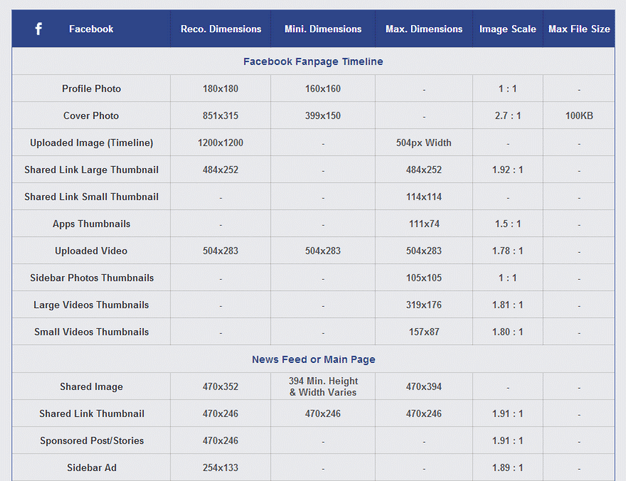Select the Shared Link Large Thumbnail label
This screenshot has height=481, width=626.
tap(91, 170)
